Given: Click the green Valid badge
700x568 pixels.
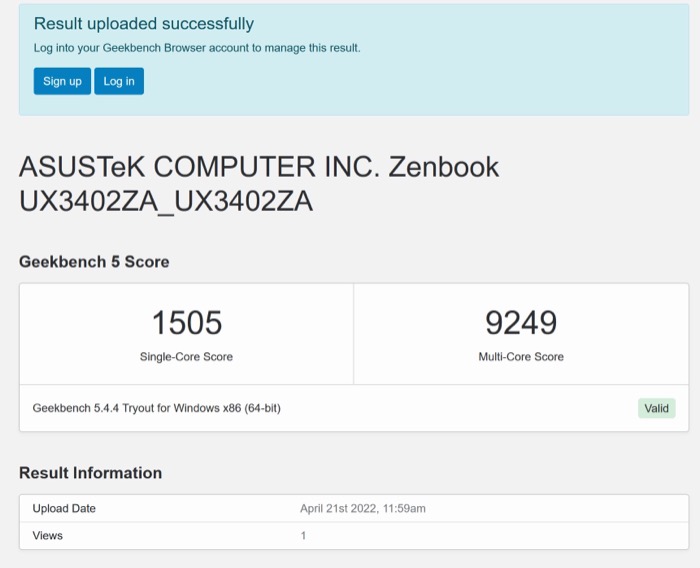Looking at the screenshot, I should click(656, 408).
